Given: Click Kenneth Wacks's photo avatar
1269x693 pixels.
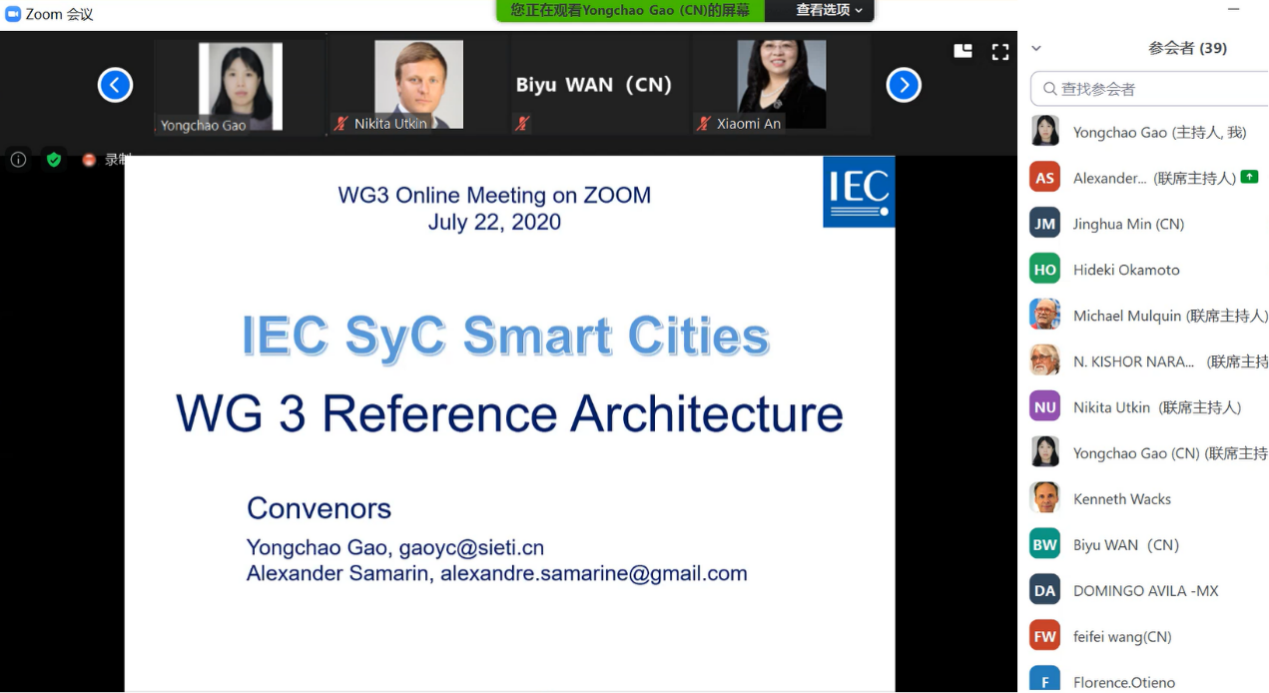Looking at the screenshot, I should click(1045, 499).
